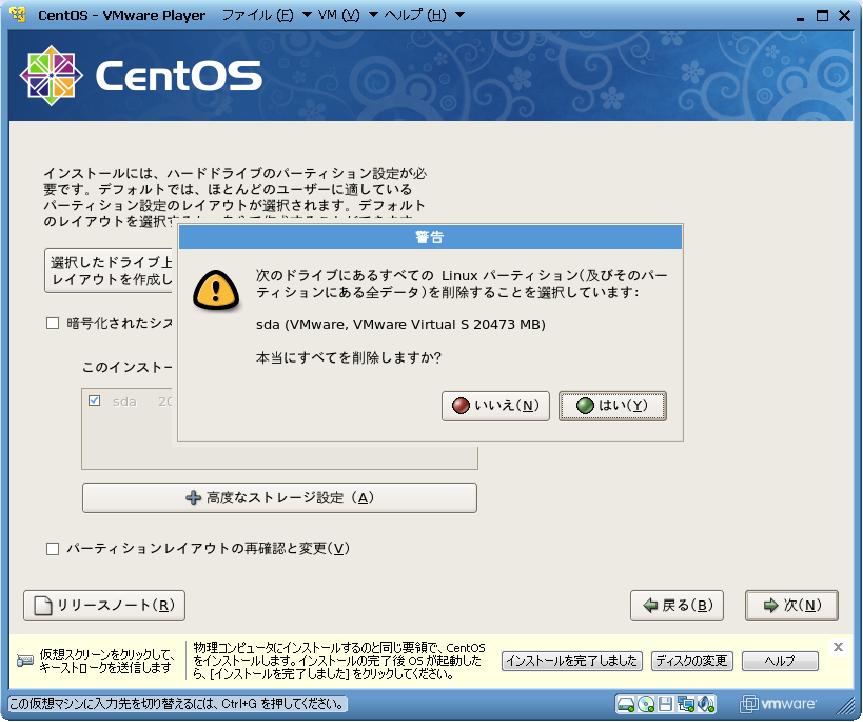Click the sound card status icon

tap(706, 703)
